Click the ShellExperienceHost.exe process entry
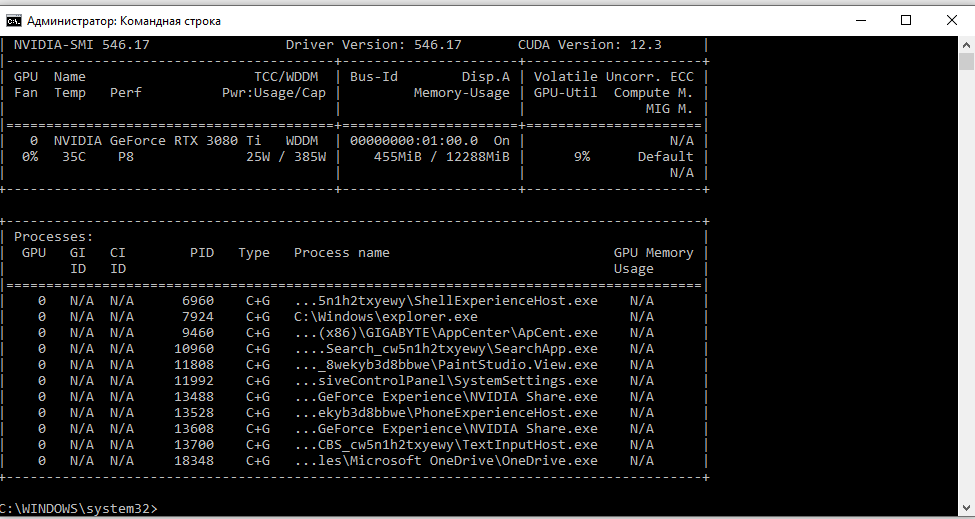The image size is (975, 519). coord(445,300)
